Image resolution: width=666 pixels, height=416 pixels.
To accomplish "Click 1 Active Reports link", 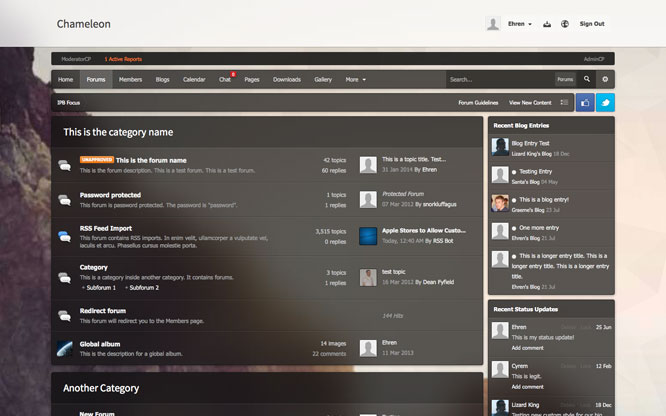I will point(123,59).
